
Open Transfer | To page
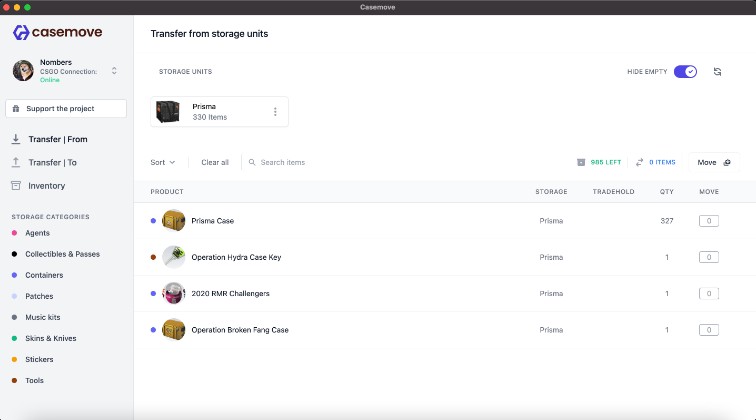coord(53,163)
